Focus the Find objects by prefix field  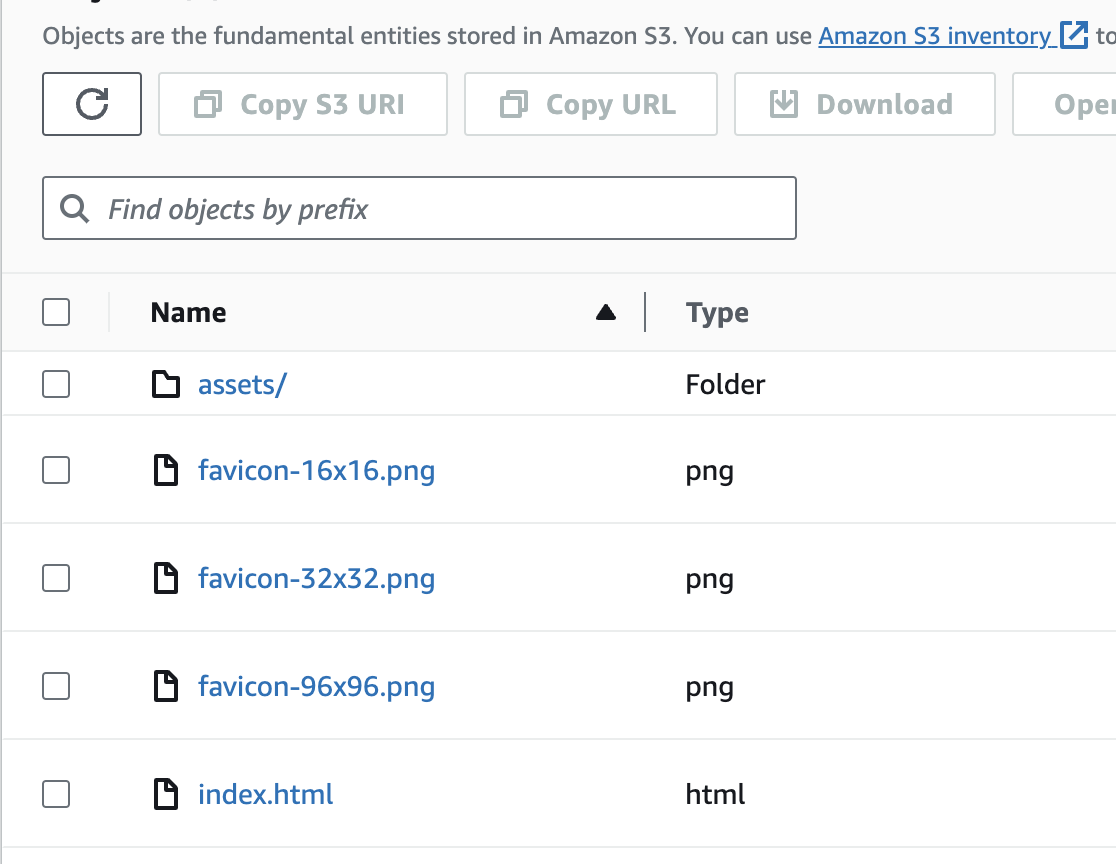pyautogui.click(x=440, y=209)
